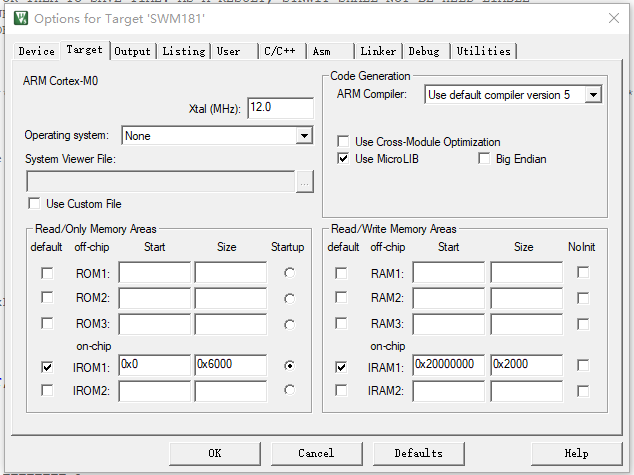Click the Xtal (MHz) input field
Image resolution: width=634 pixels, height=475 pixels.
click(x=280, y=108)
